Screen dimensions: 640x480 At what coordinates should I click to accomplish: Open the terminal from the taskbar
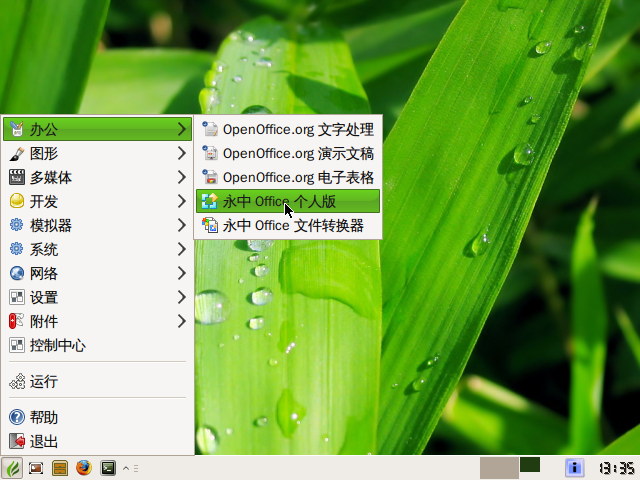(x=108, y=468)
